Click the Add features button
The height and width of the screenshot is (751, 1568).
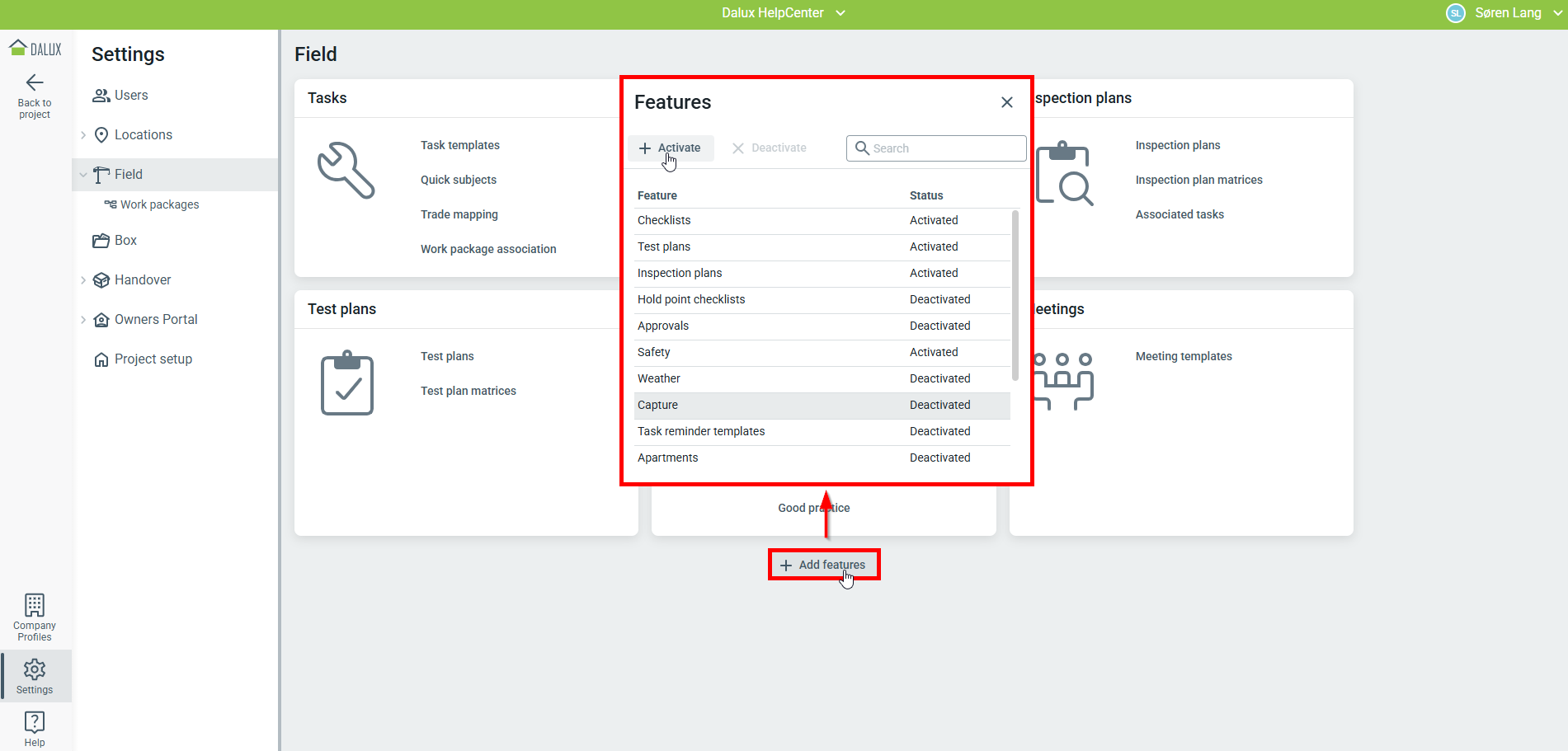[824, 565]
